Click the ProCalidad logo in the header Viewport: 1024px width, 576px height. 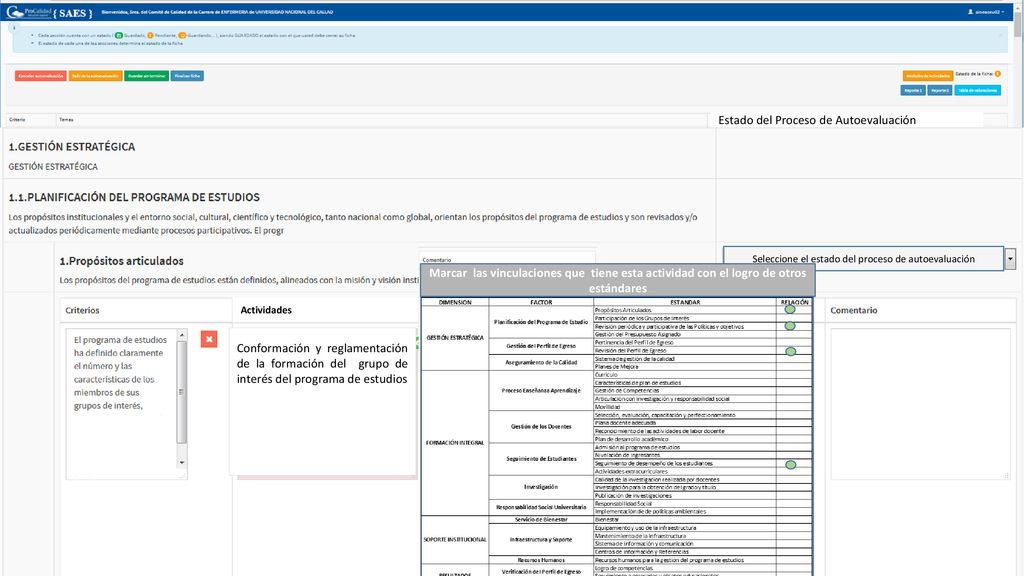point(29,12)
